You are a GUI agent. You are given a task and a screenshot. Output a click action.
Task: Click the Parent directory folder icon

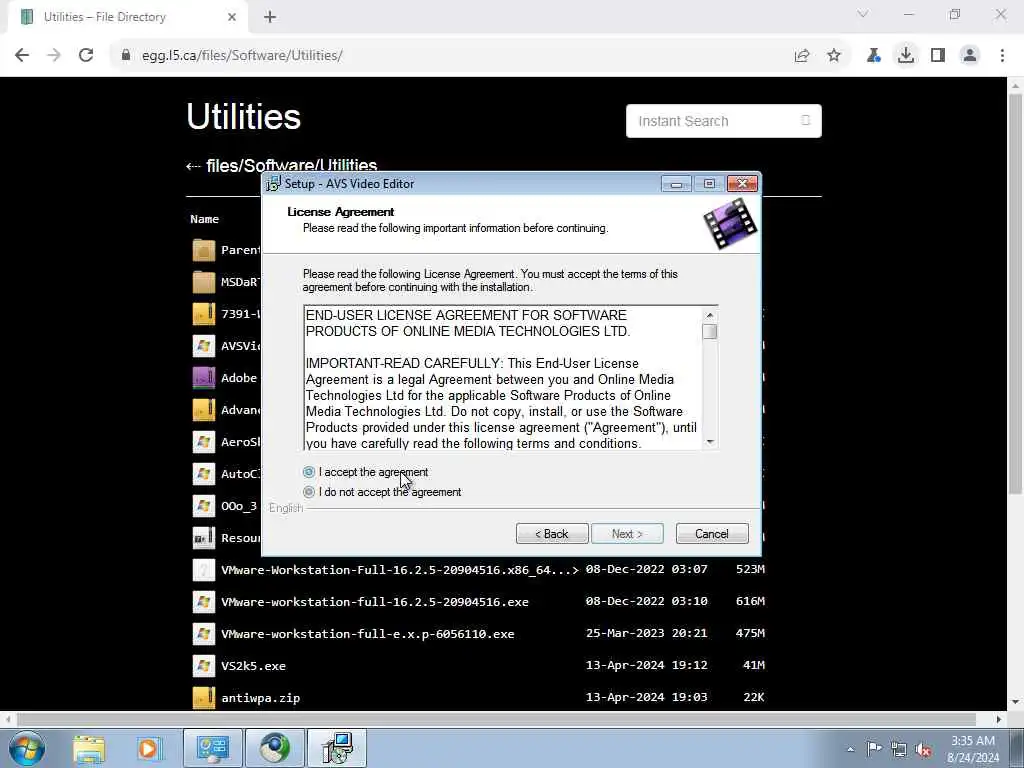point(204,249)
